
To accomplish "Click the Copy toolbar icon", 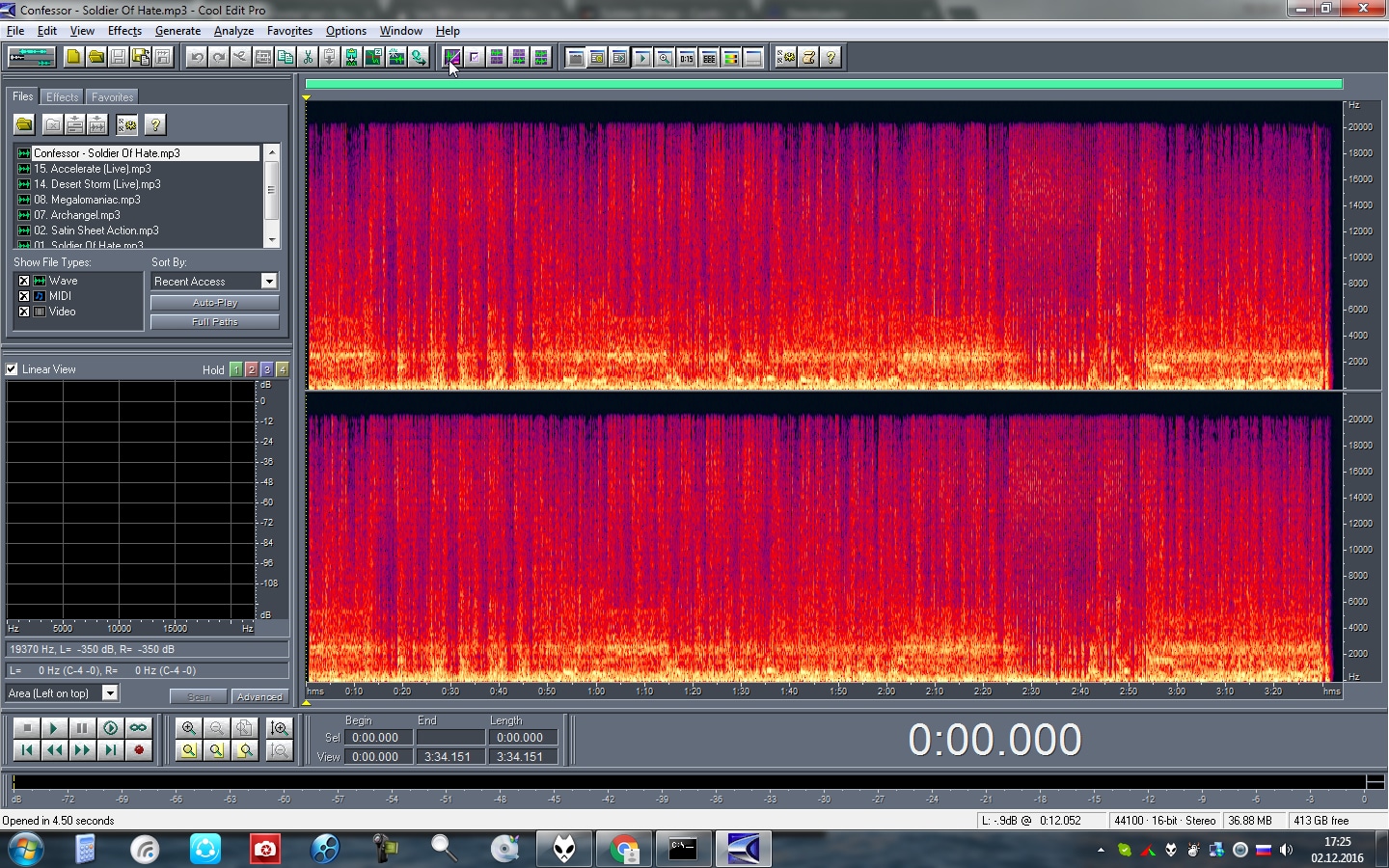I will [x=286, y=57].
